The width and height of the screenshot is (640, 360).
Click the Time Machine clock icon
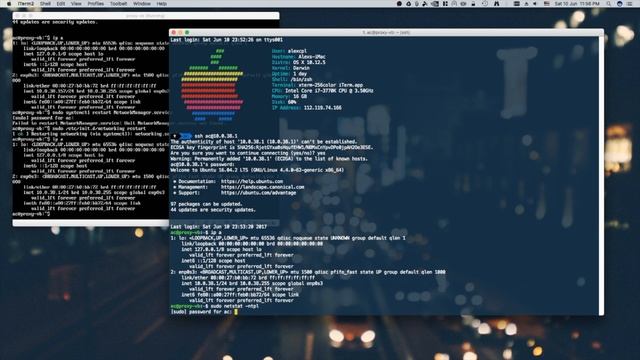pos(485,4)
